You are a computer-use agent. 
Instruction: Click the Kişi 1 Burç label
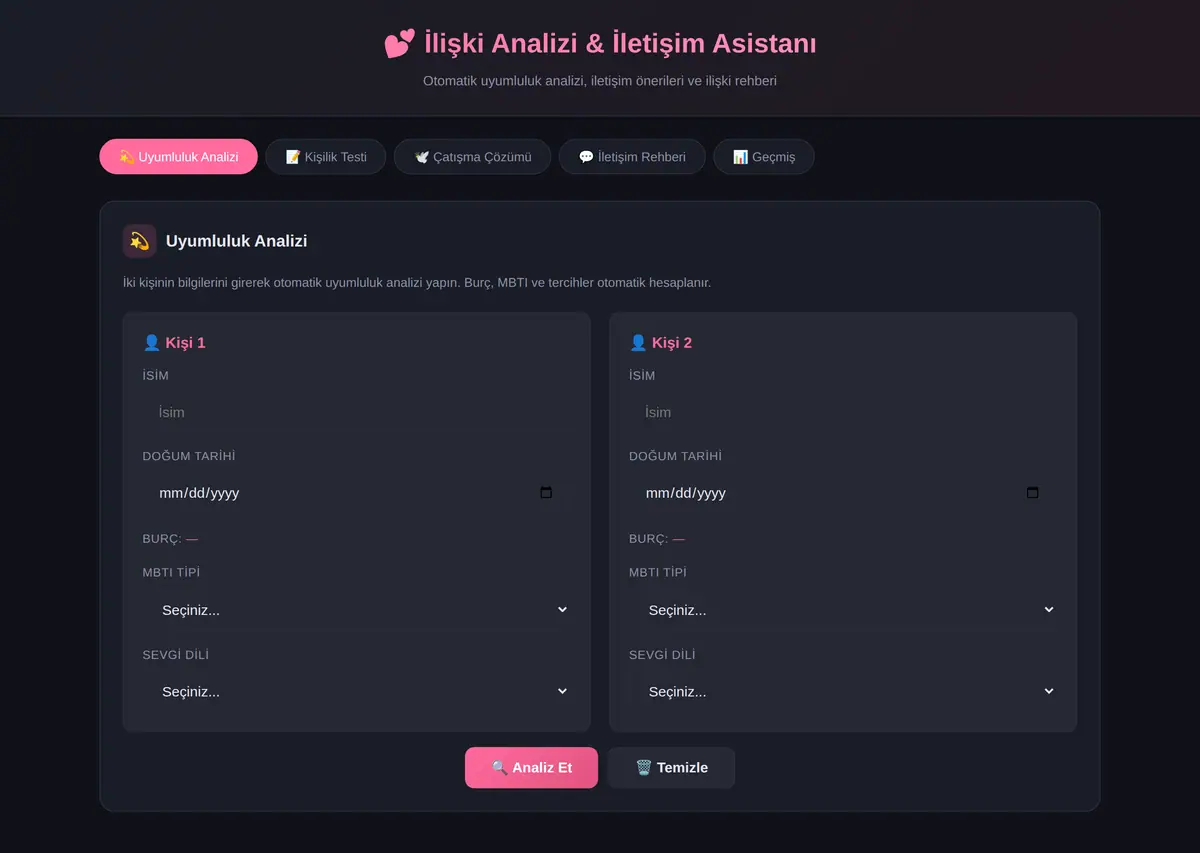[171, 539]
